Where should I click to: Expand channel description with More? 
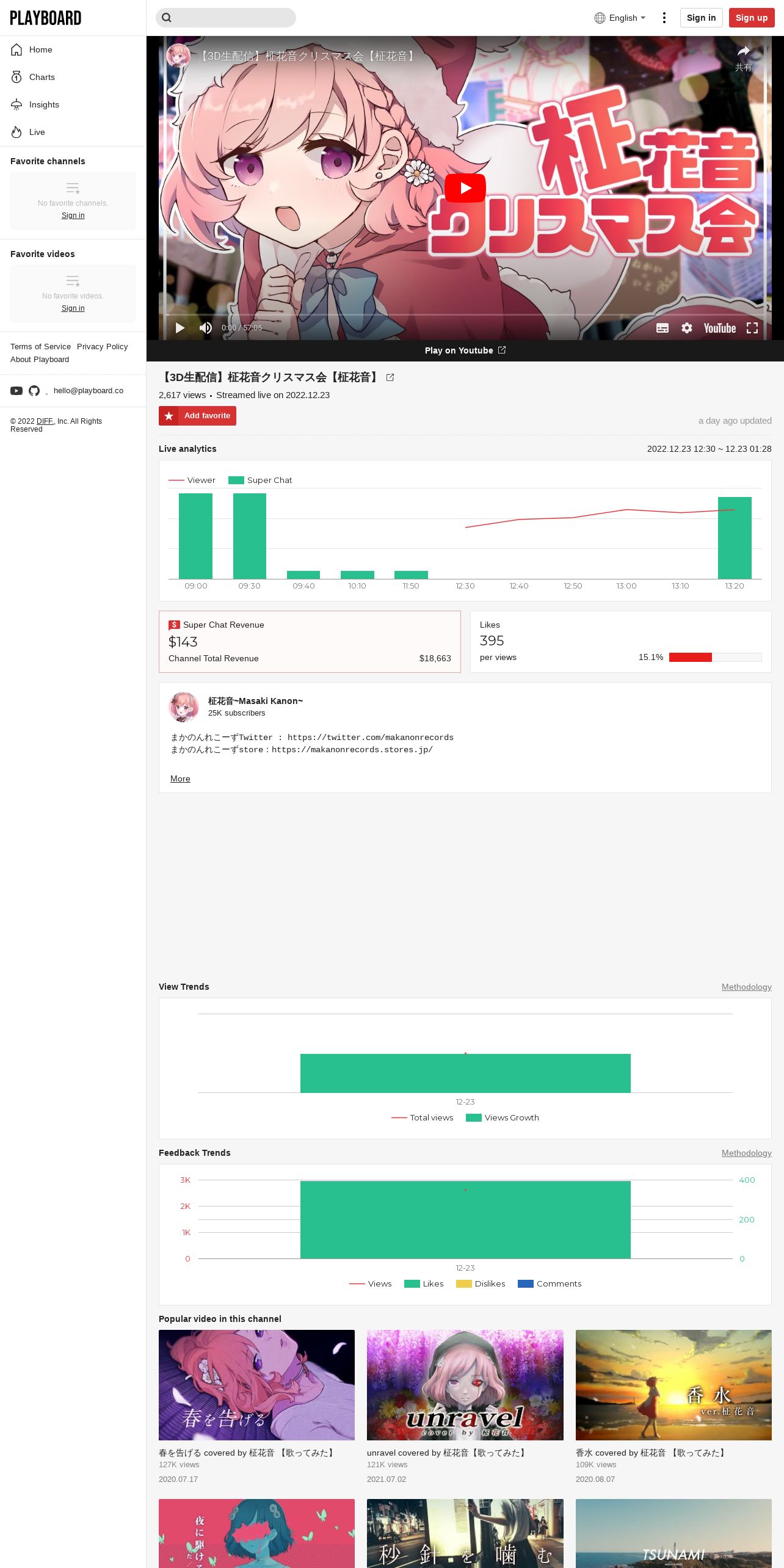point(180,779)
